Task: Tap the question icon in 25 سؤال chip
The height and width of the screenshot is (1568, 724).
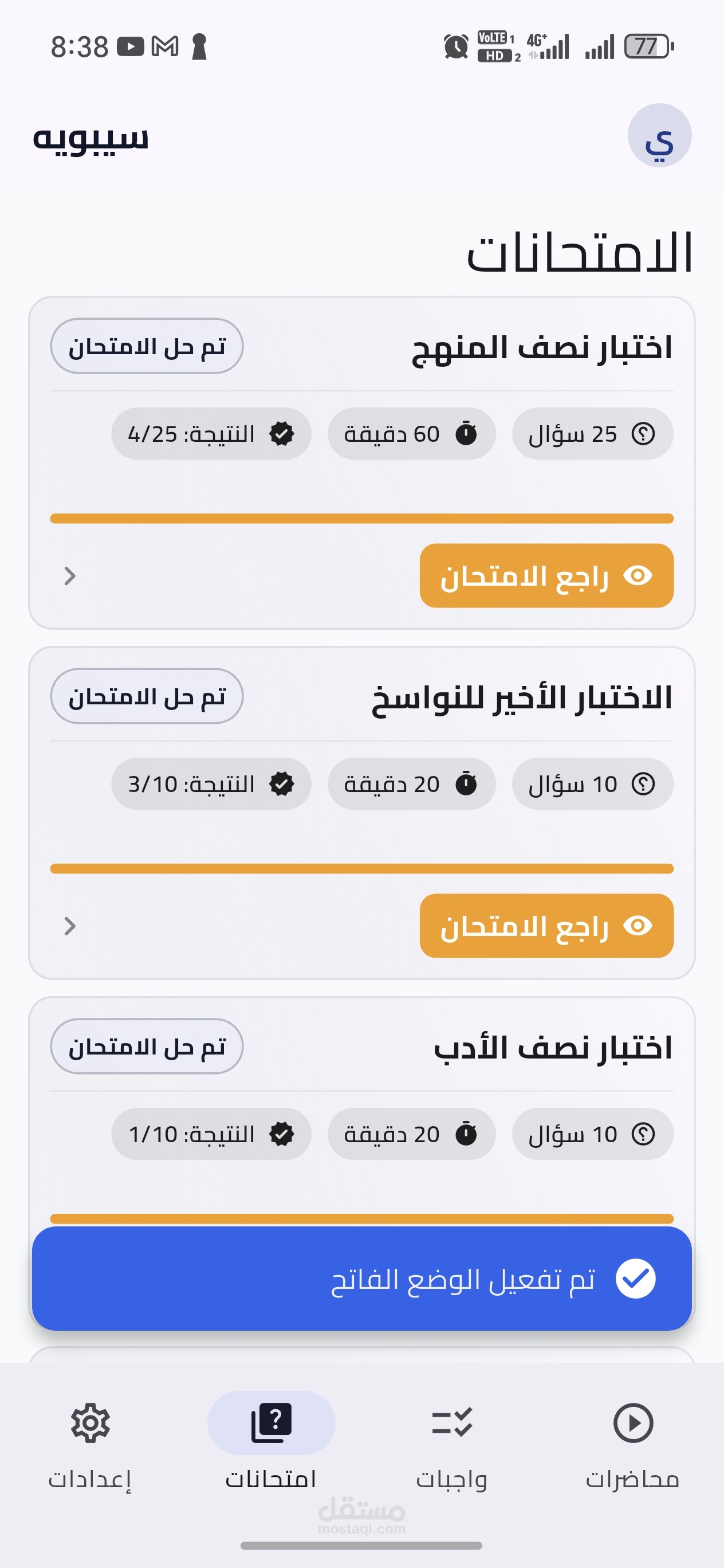Action: pyautogui.click(x=643, y=433)
